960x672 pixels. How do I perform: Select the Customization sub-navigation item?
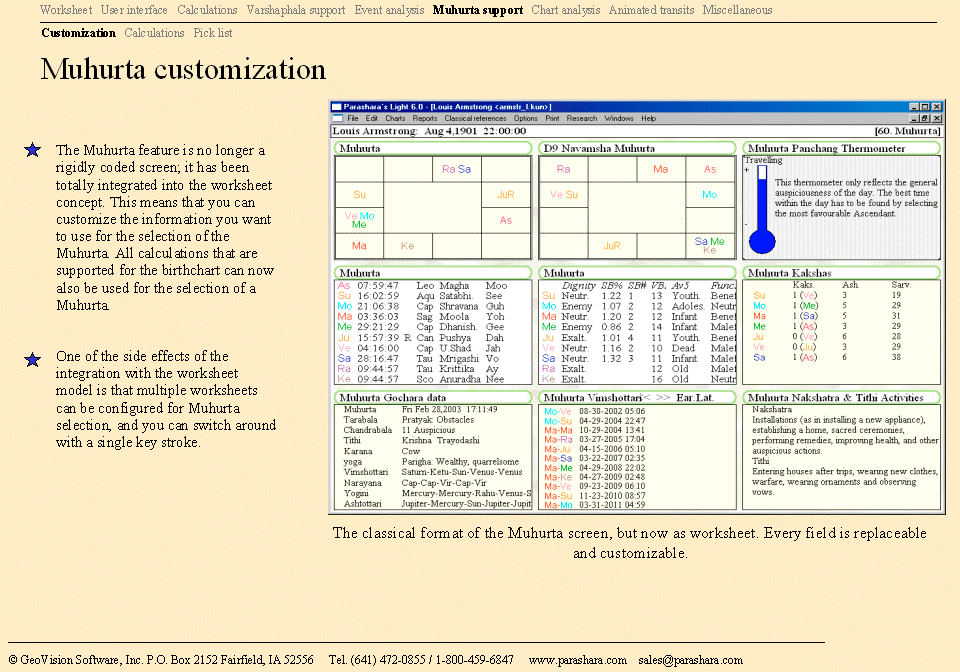pos(78,33)
